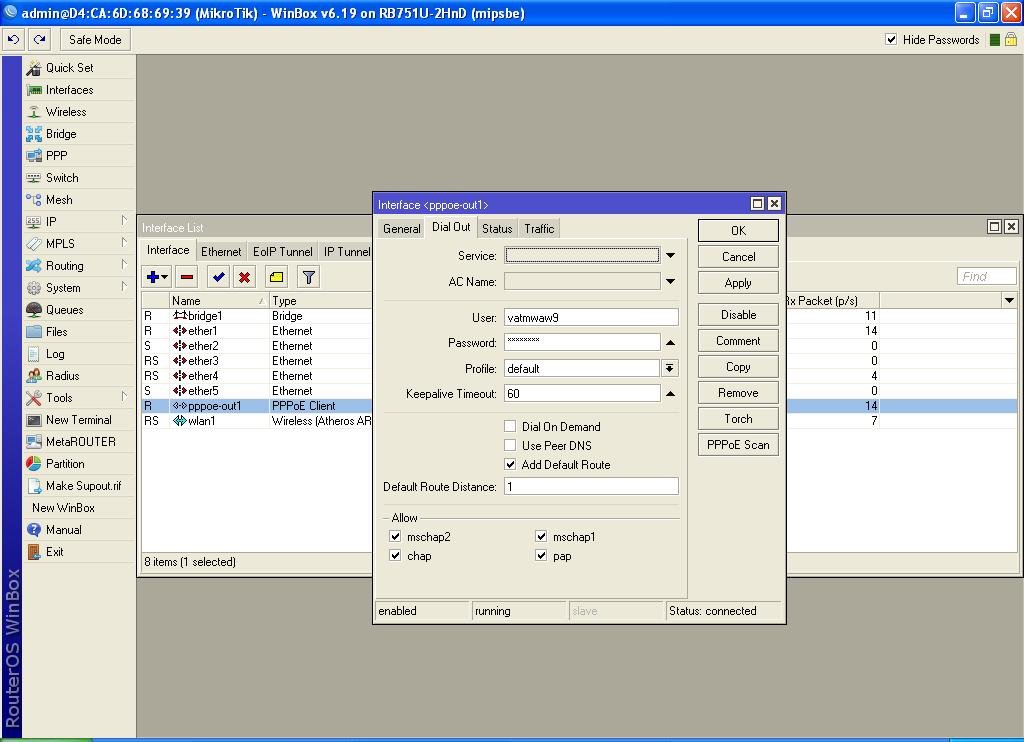Click the User input field
The image size is (1024, 742).
pos(591,317)
